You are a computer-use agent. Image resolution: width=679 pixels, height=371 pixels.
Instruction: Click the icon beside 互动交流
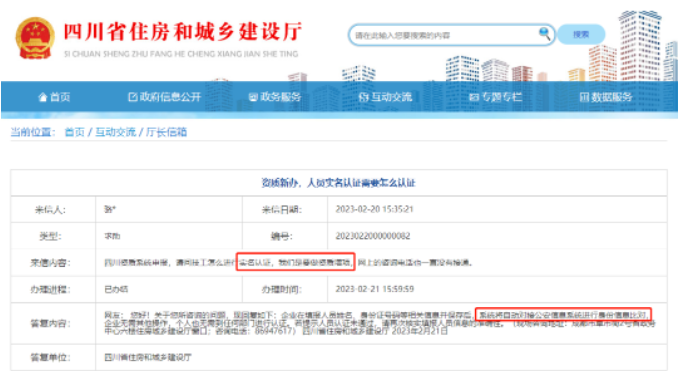click(364, 97)
